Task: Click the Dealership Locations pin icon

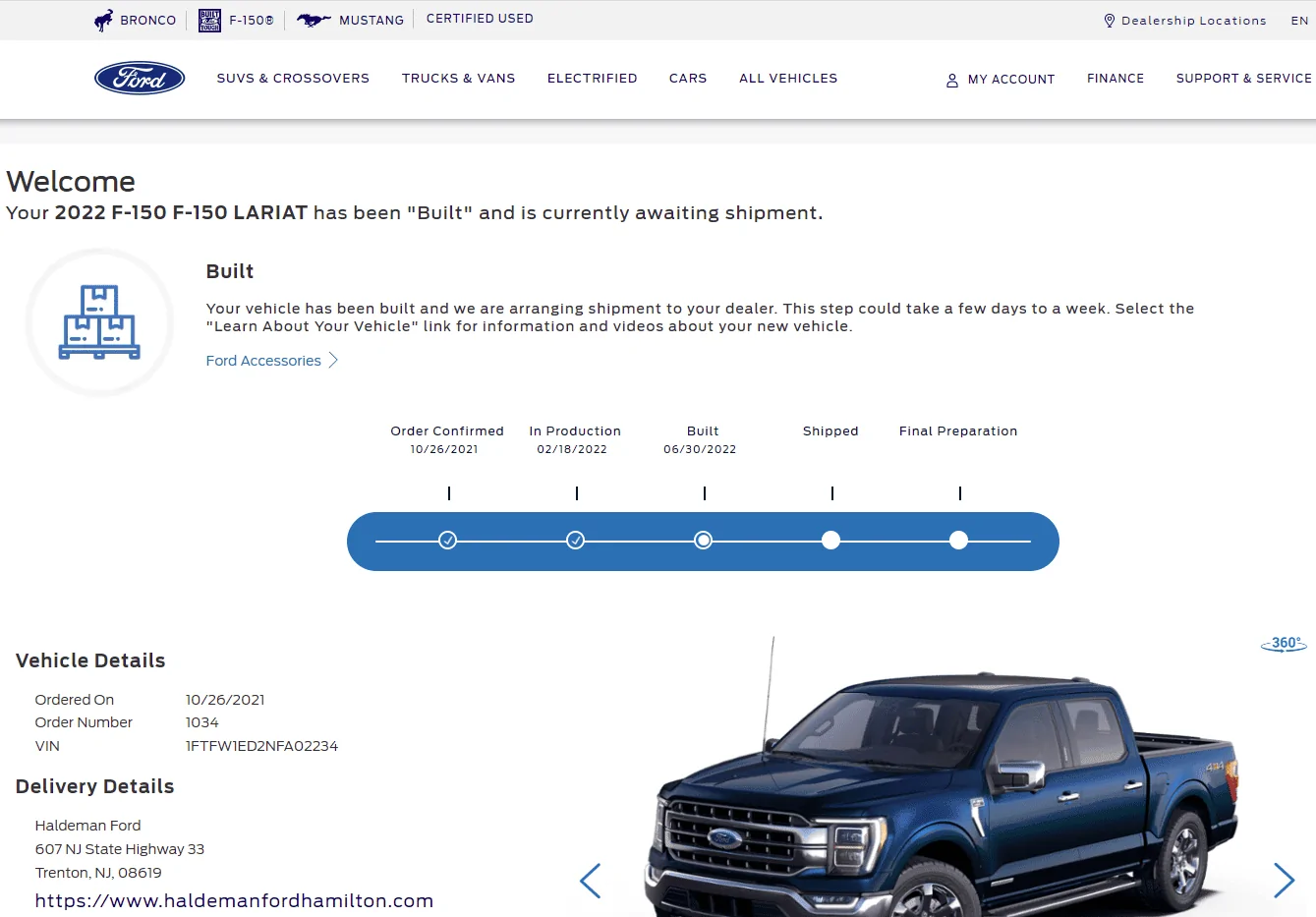Action: tap(1110, 21)
